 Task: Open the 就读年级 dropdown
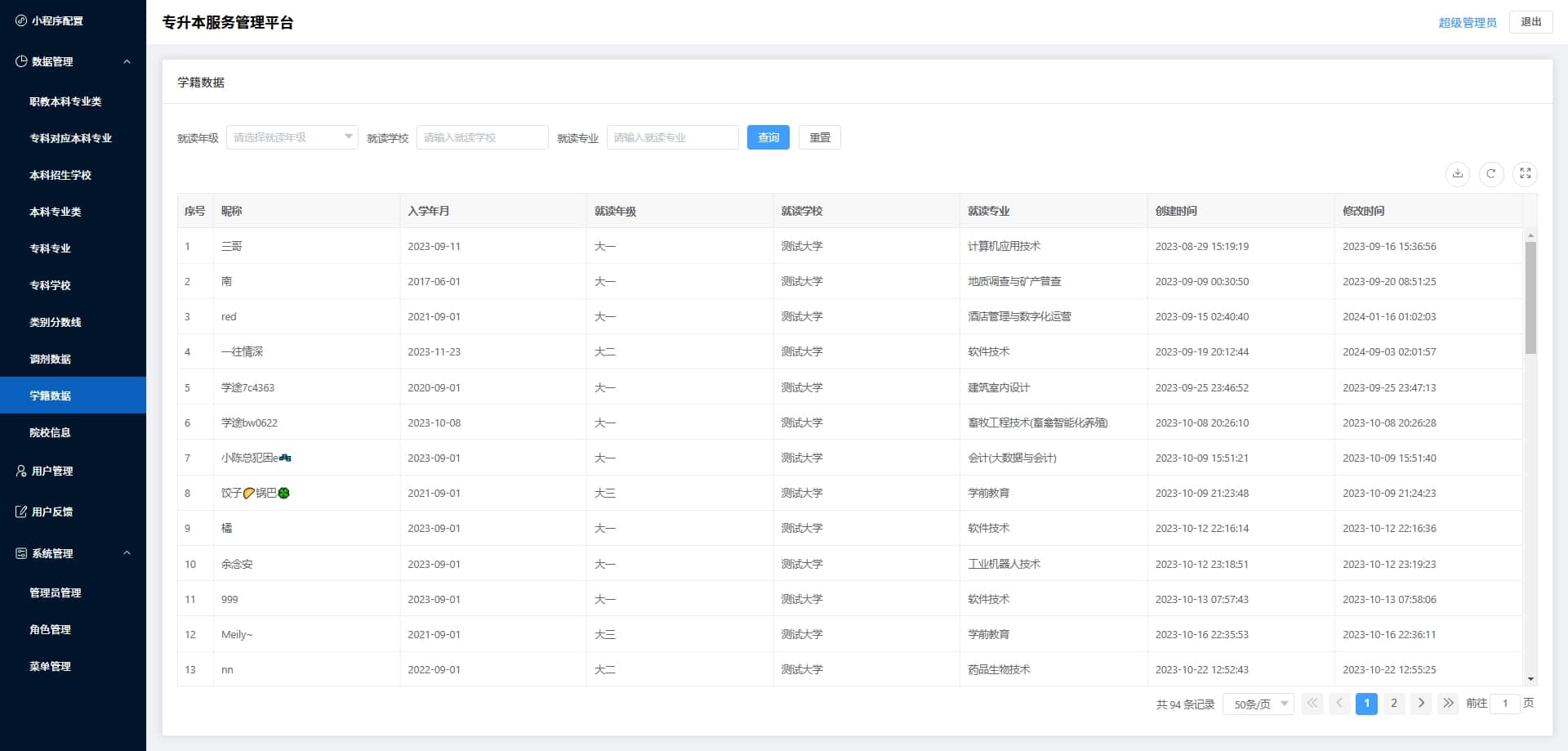pos(292,137)
